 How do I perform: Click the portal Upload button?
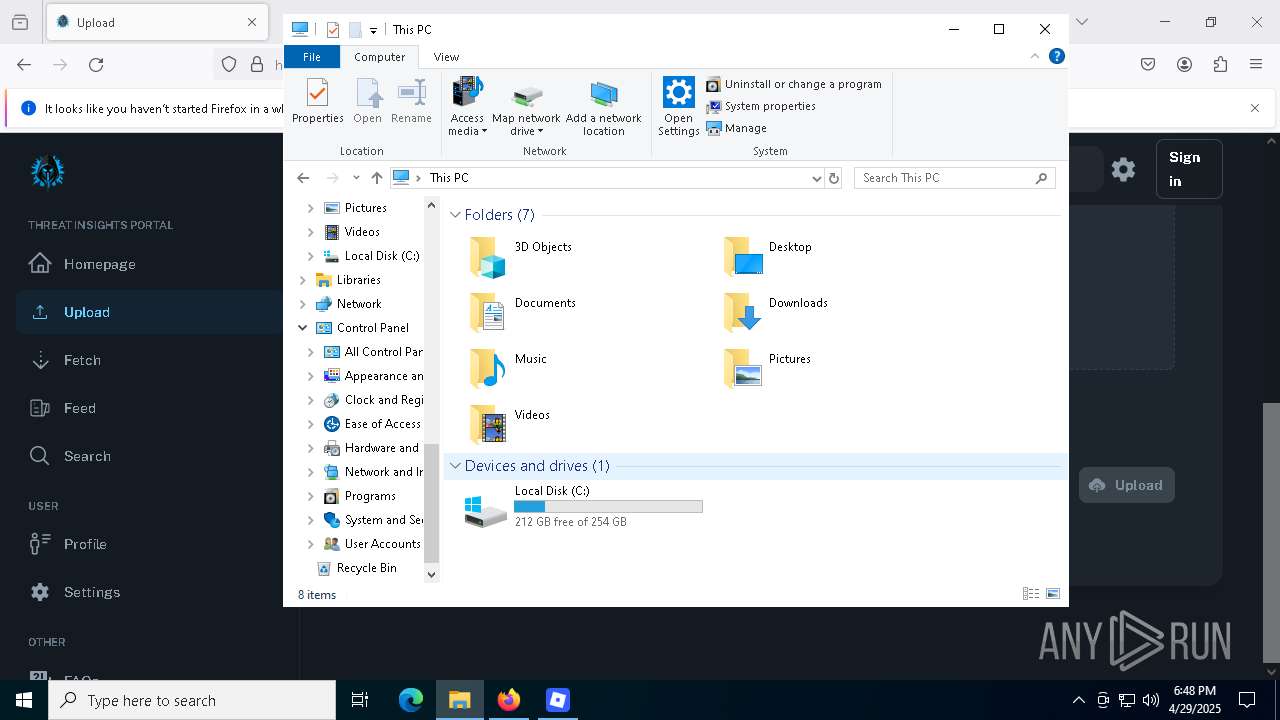[x=1126, y=485]
